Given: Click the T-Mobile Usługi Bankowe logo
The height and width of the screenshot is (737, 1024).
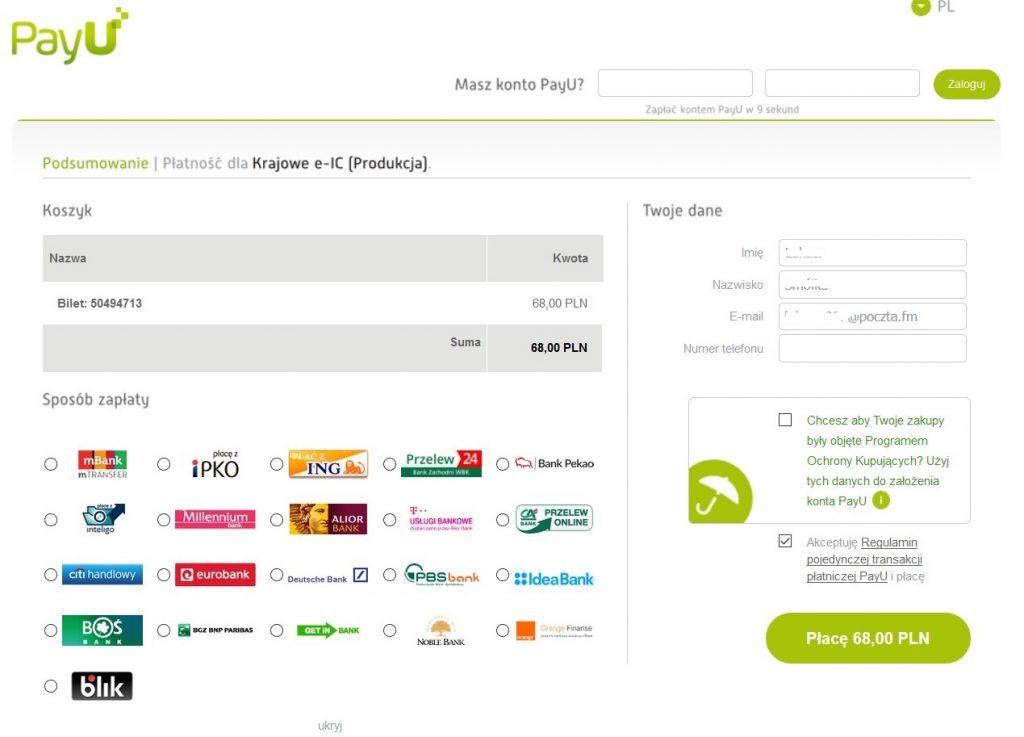Looking at the screenshot, I should pyautogui.click(x=441, y=519).
